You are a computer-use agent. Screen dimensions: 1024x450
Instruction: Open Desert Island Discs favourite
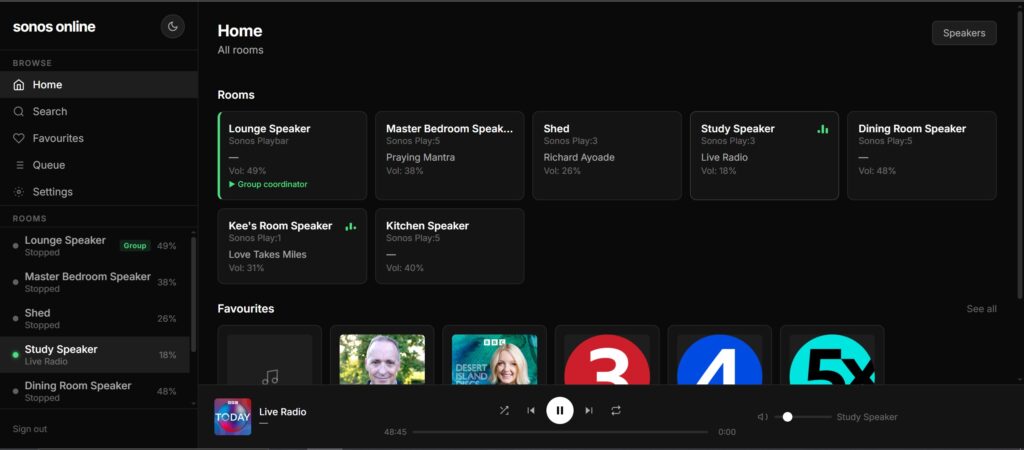click(494, 355)
